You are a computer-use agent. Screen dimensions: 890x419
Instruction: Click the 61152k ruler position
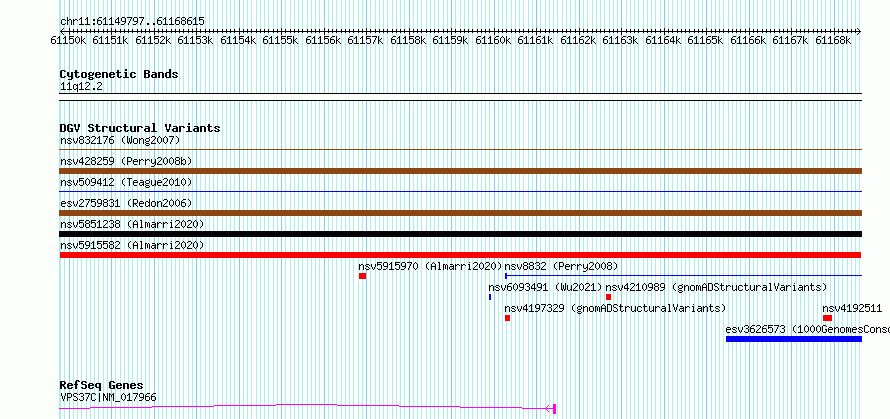153,41
